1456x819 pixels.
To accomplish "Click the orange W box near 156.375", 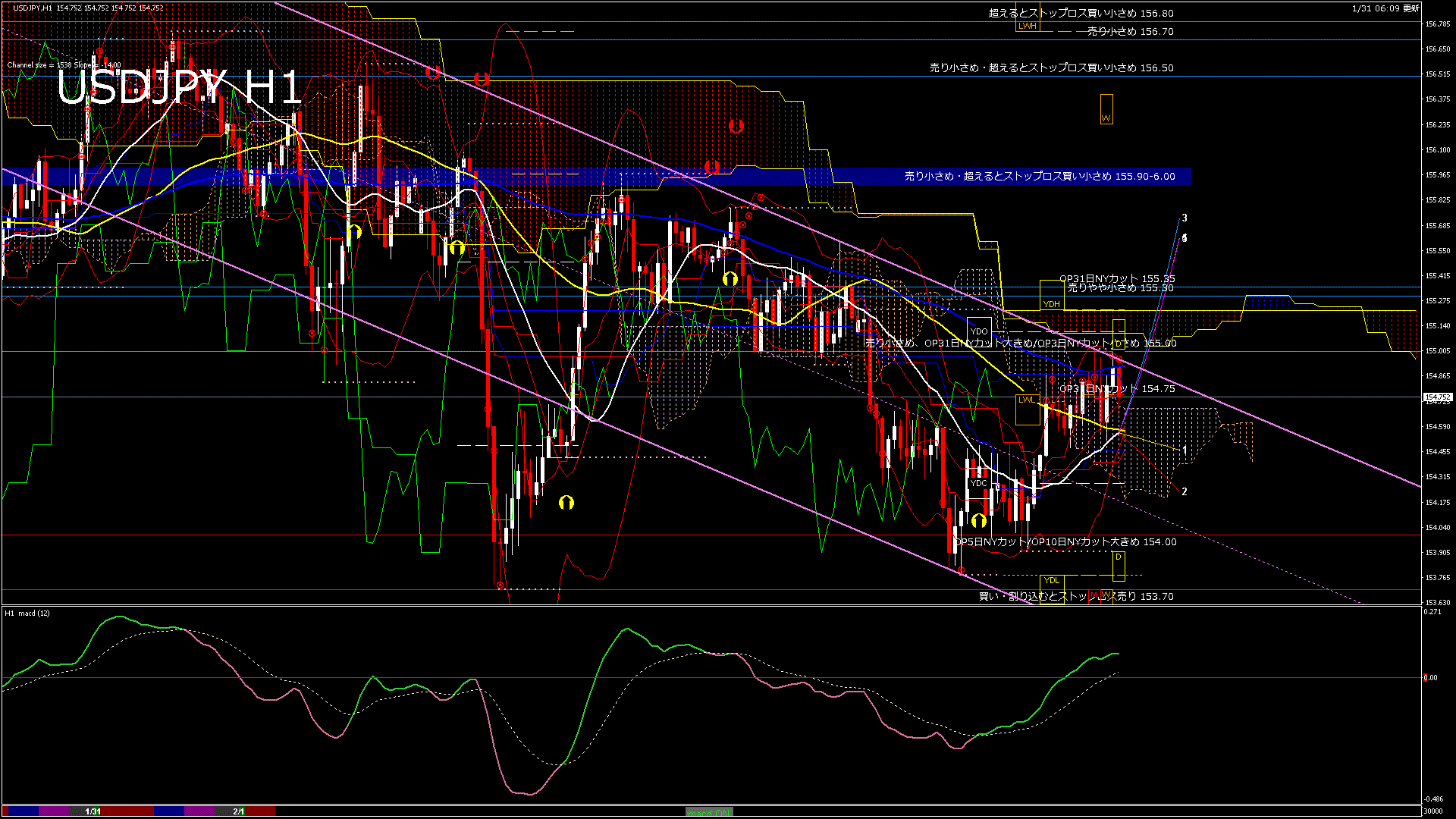I will [x=1106, y=110].
